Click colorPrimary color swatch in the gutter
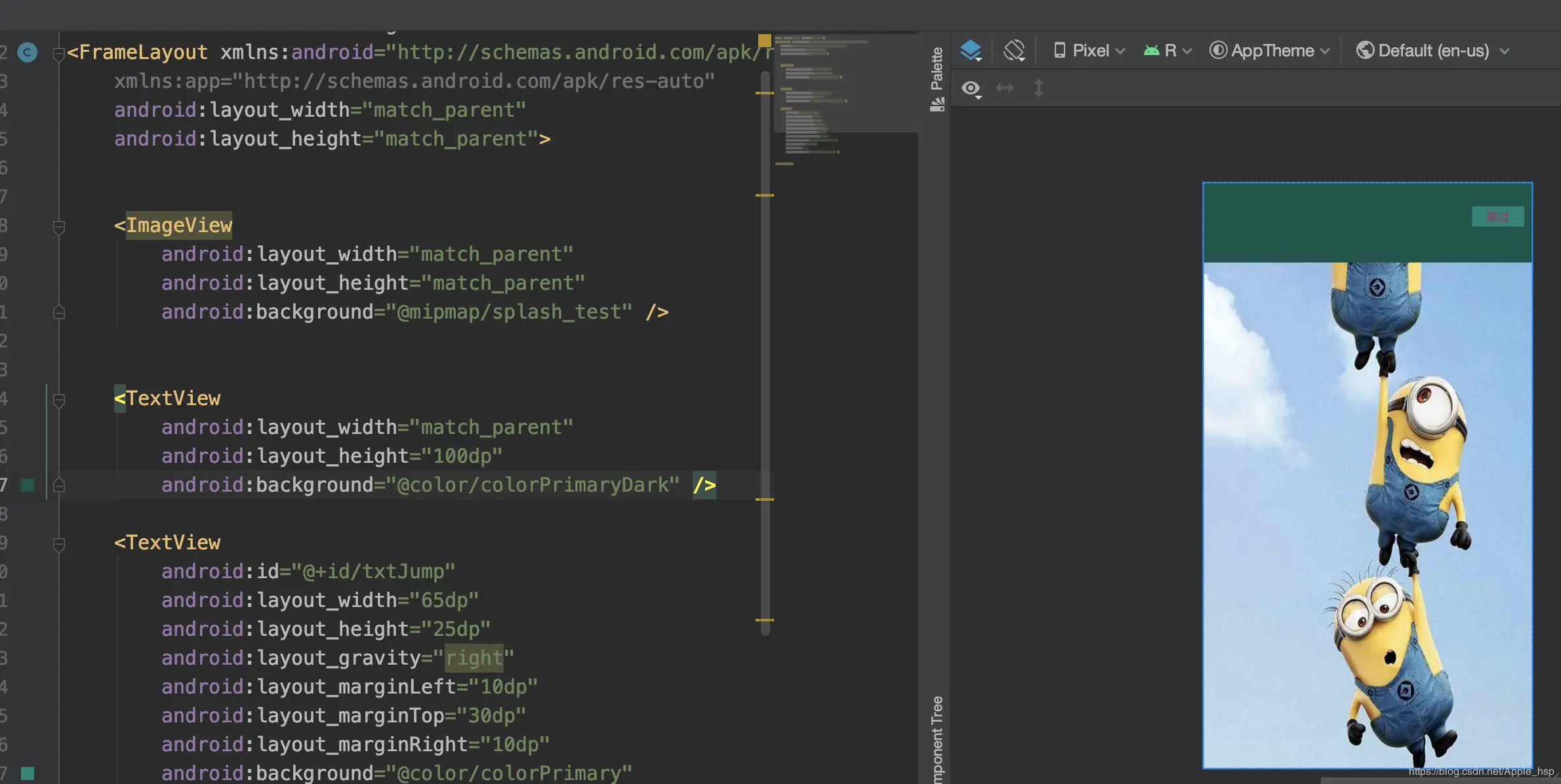Viewport: 1561px width, 784px height. [28, 774]
